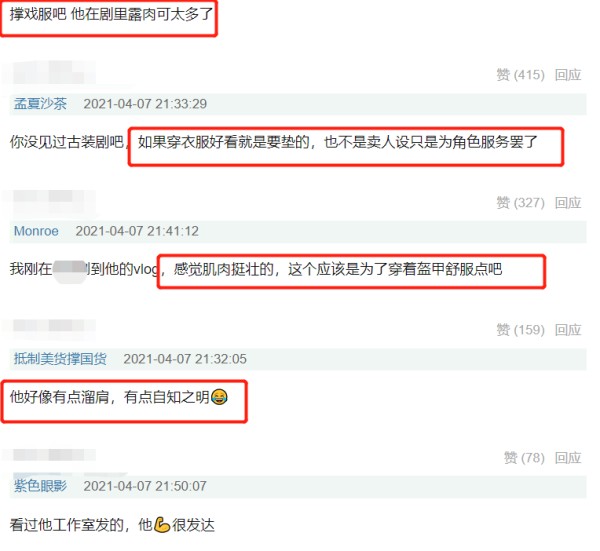Open 抵制美货撑国货 user profile link
The height and width of the screenshot is (551, 600).
click(x=60, y=359)
